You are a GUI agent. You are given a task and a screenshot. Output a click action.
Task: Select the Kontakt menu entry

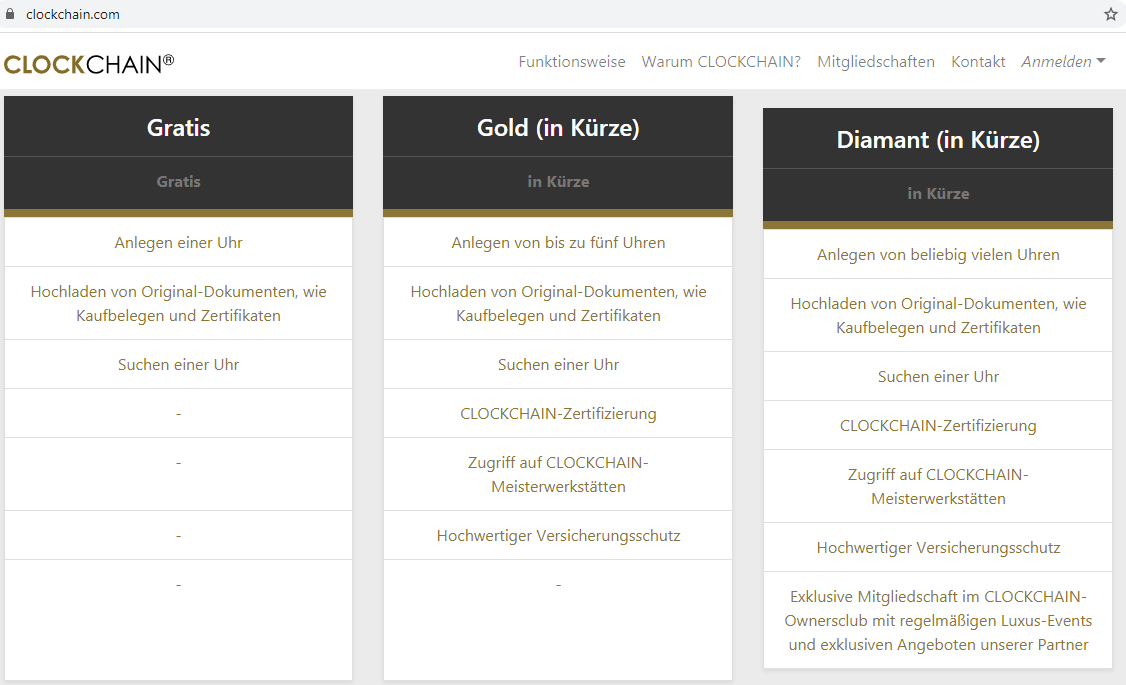[978, 61]
